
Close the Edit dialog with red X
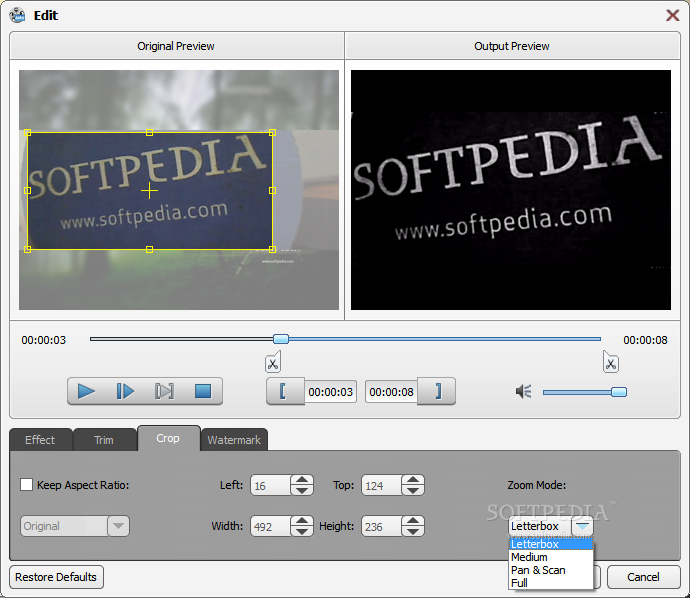click(672, 15)
